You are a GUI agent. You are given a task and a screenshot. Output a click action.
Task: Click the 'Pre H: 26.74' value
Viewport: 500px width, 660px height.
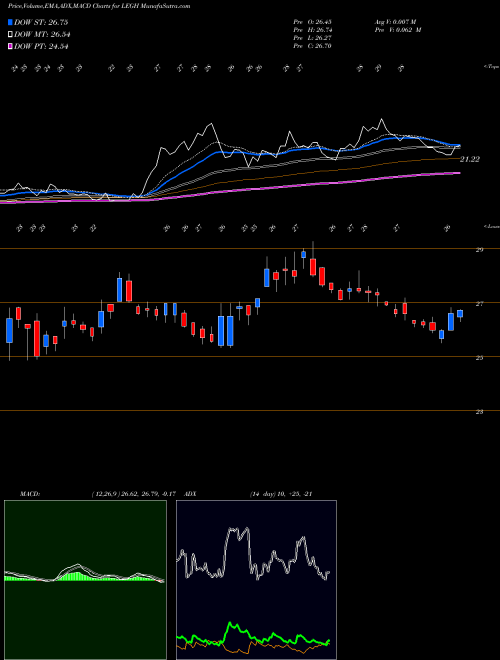[312, 30]
